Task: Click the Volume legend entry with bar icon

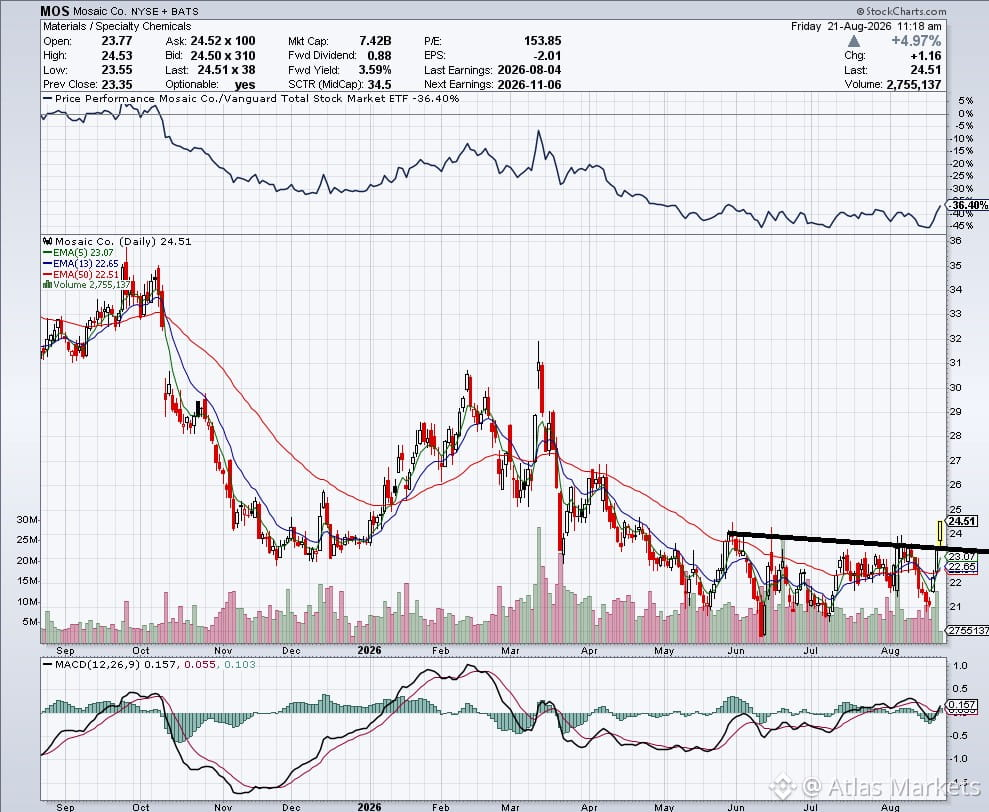Action: pos(86,285)
